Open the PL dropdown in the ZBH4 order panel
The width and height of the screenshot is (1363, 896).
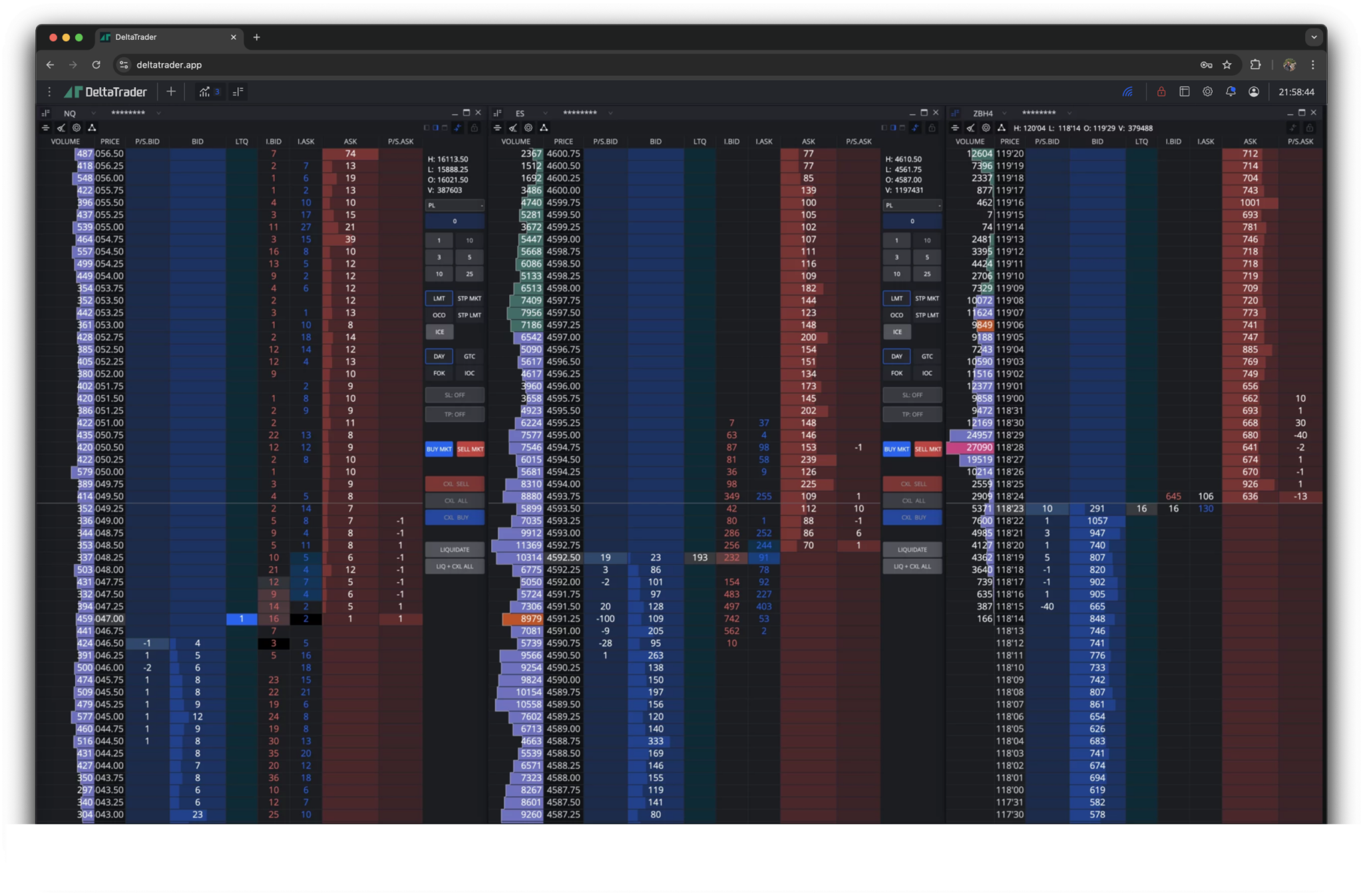point(912,205)
